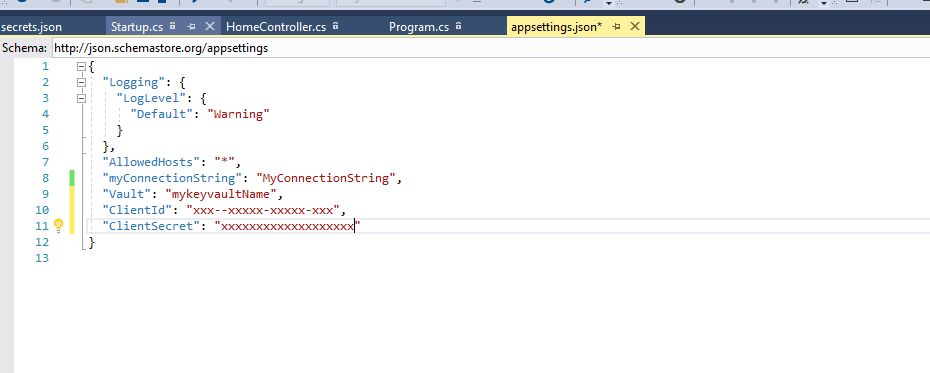Click the ClientSecret value of x characters
The image size is (930, 373).
[x=288, y=226]
